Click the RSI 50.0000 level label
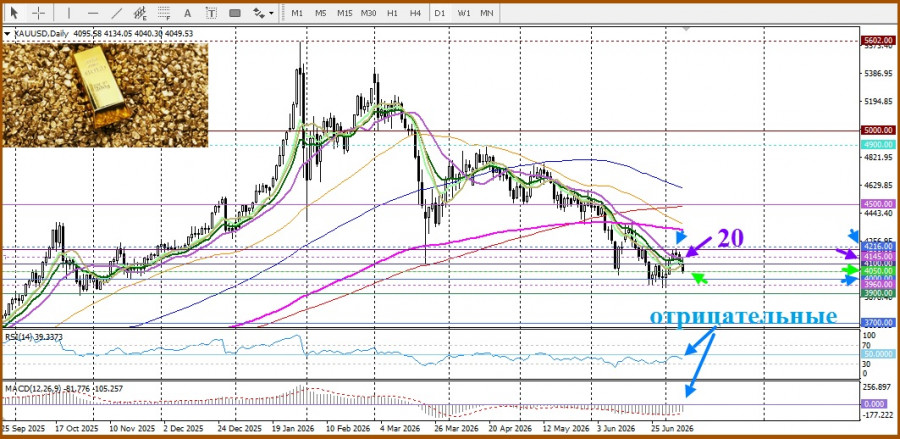900x439 pixels. pos(878,355)
